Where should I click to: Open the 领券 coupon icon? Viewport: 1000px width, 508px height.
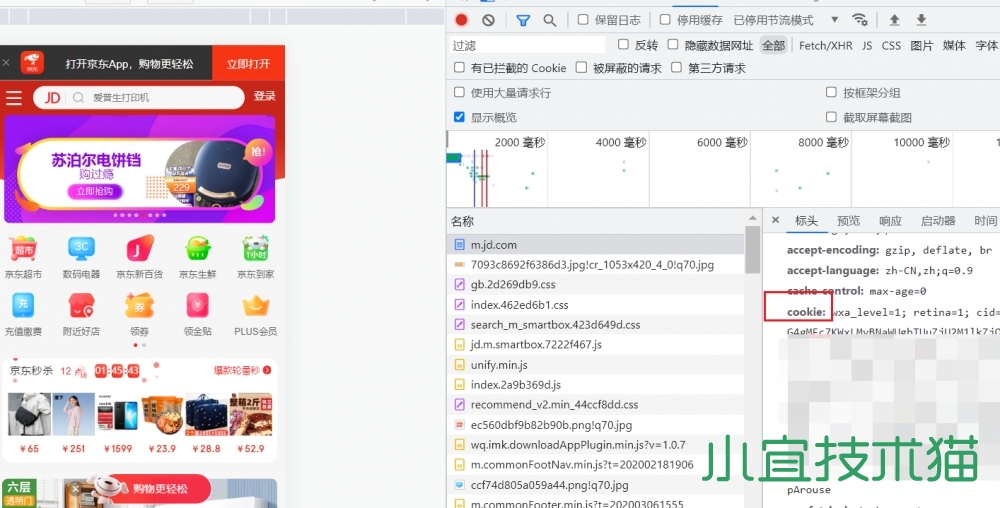pos(139,306)
